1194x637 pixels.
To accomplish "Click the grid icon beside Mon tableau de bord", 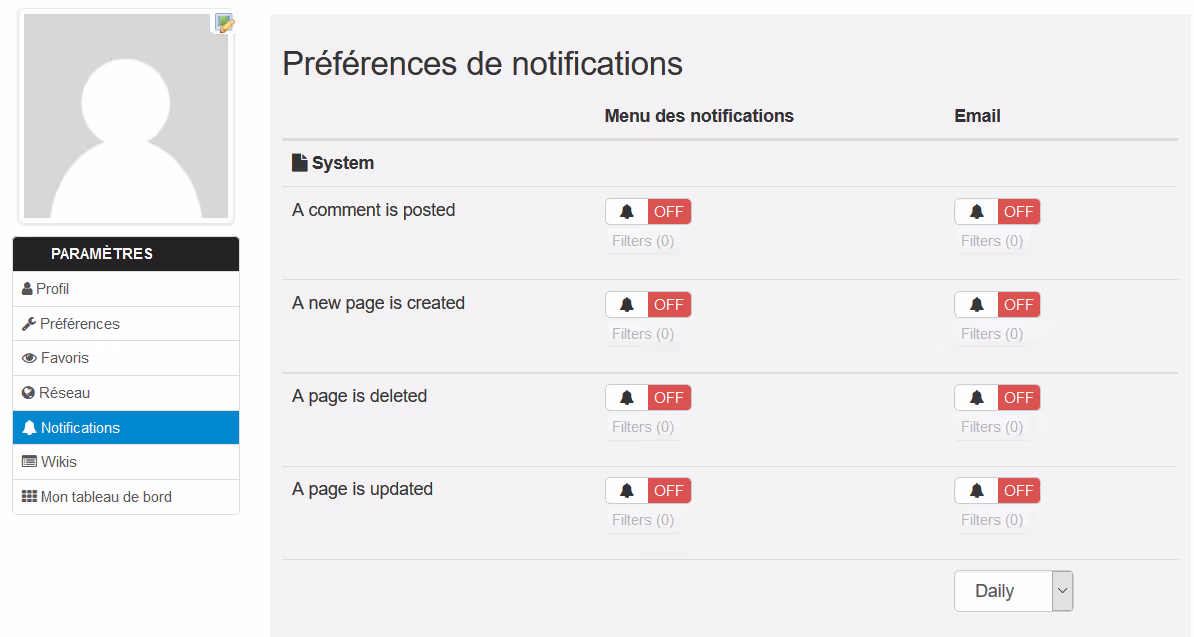I will point(29,497).
